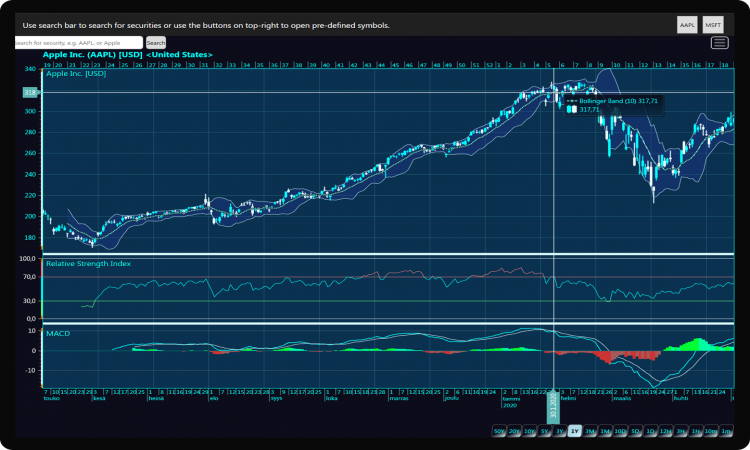Select the 10Y time range
Screen dimensions: 750x450
click(x=529, y=431)
